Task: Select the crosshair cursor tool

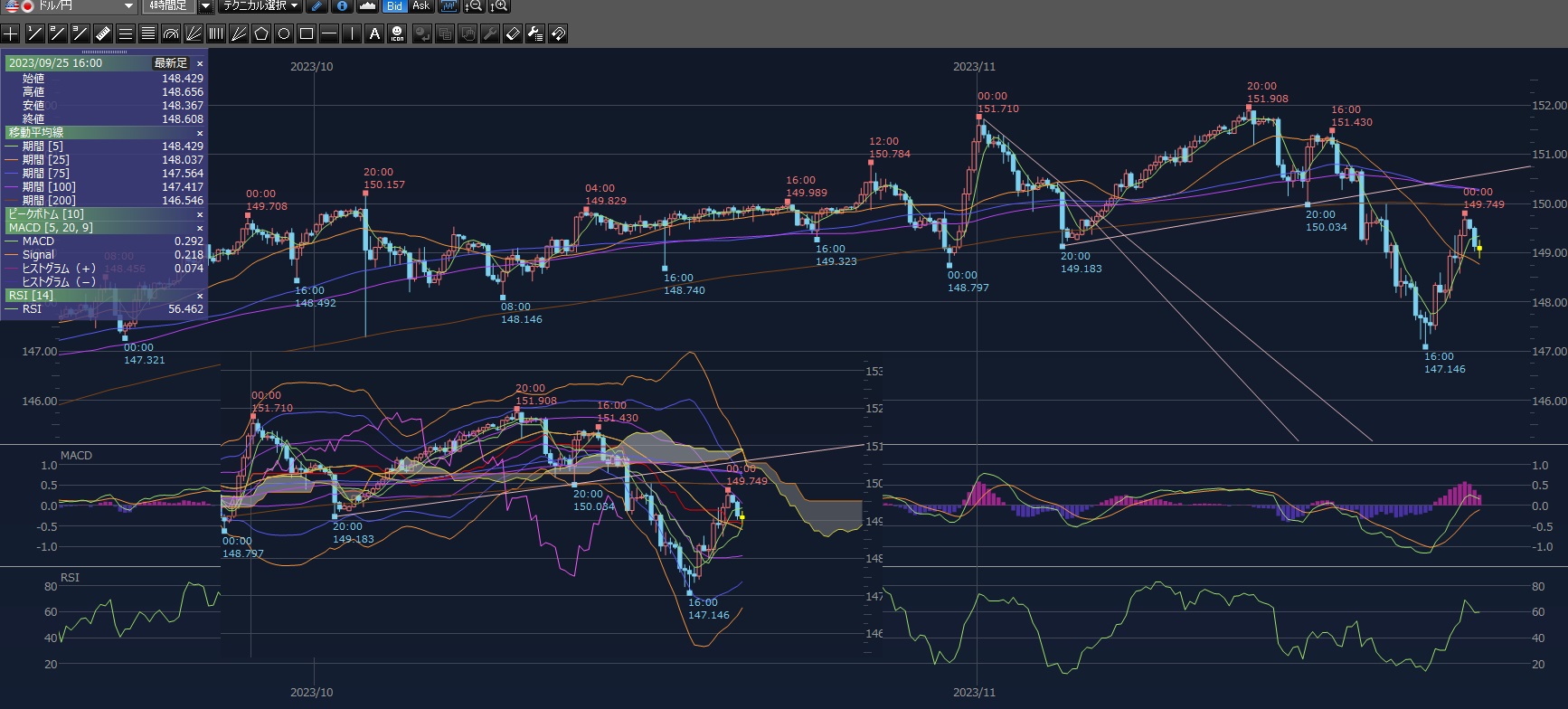Action: pos(11,34)
